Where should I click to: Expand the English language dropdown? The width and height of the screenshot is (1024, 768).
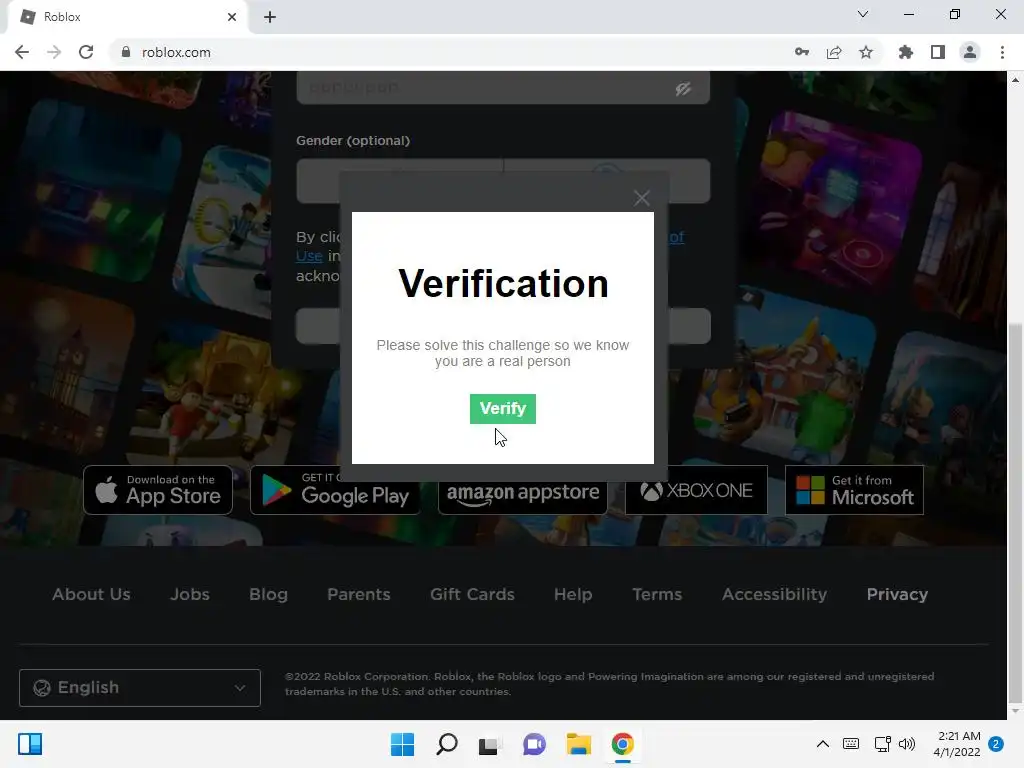pos(140,688)
